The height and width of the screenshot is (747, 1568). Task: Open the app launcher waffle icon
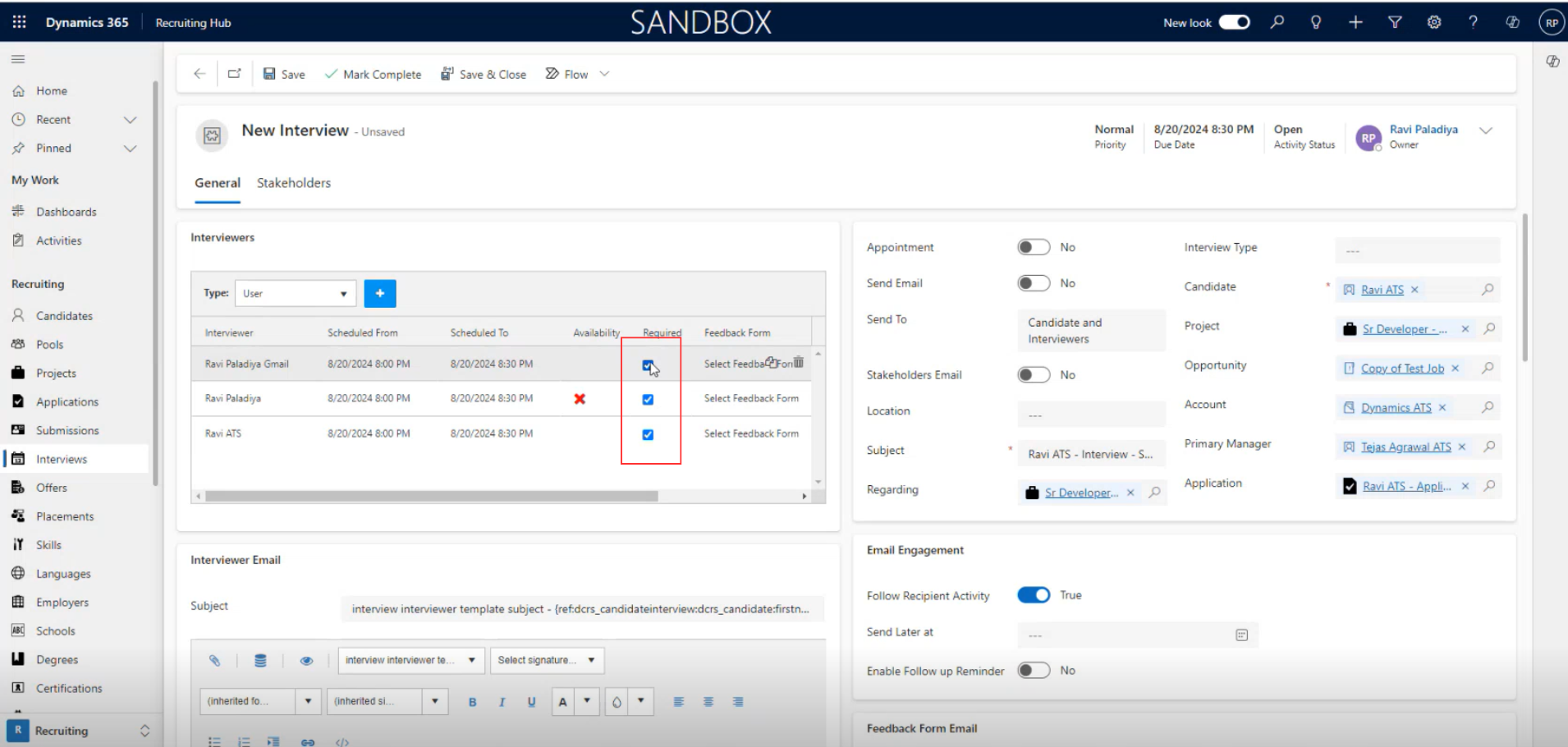click(19, 22)
